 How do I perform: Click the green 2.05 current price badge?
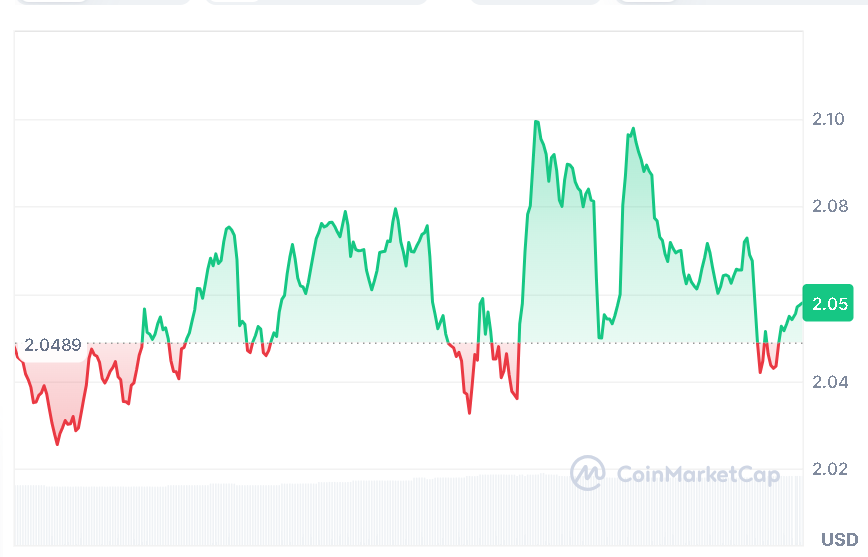pyautogui.click(x=830, y=305)
